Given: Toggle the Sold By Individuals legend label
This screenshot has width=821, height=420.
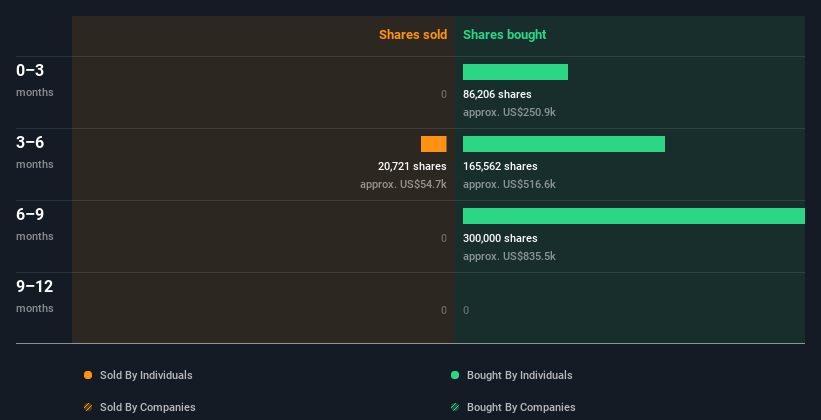Looking at the screenshot, I should point(146,375).
